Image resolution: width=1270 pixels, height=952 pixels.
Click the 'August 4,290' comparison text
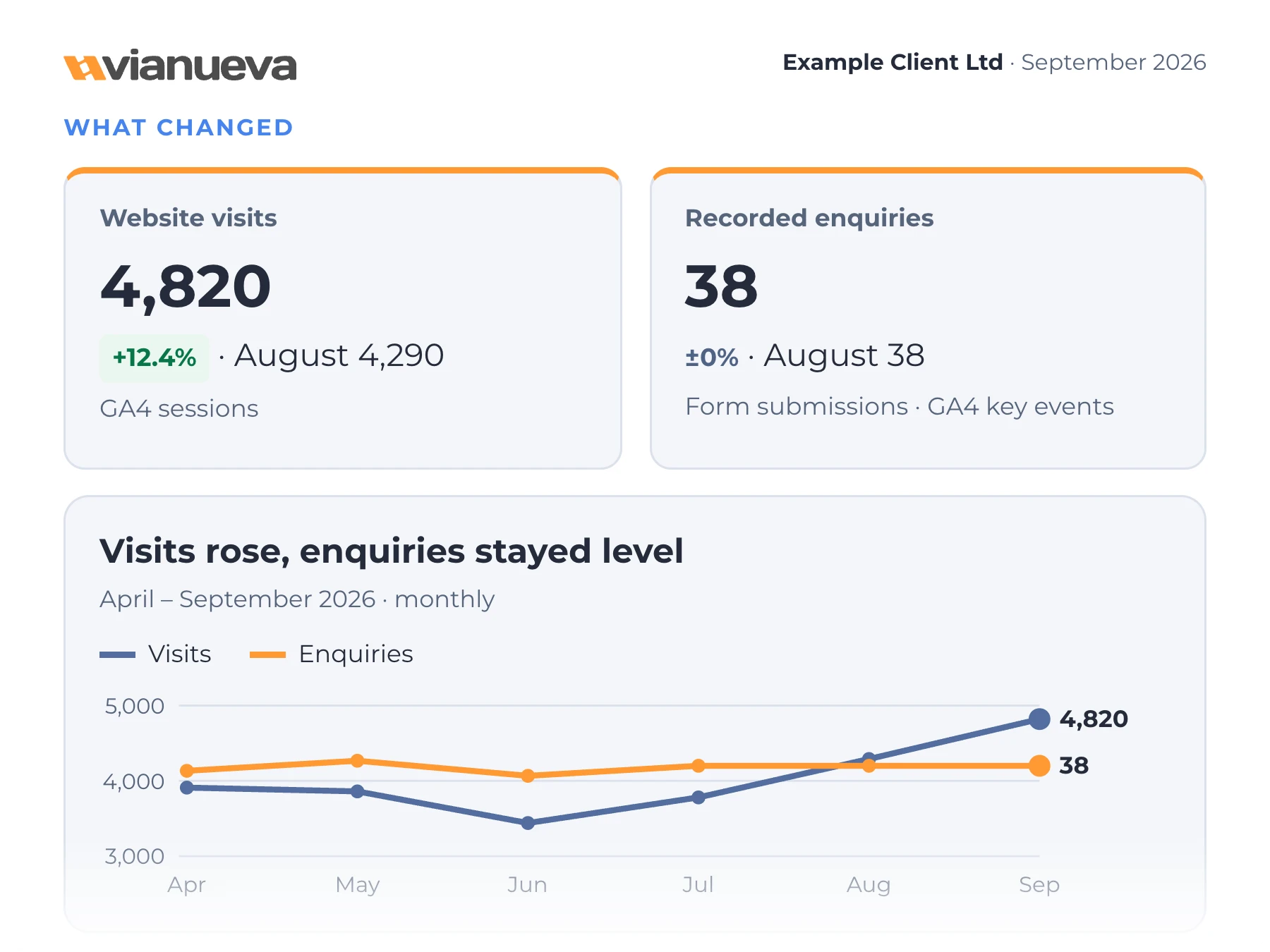click(x=339, y=355)
